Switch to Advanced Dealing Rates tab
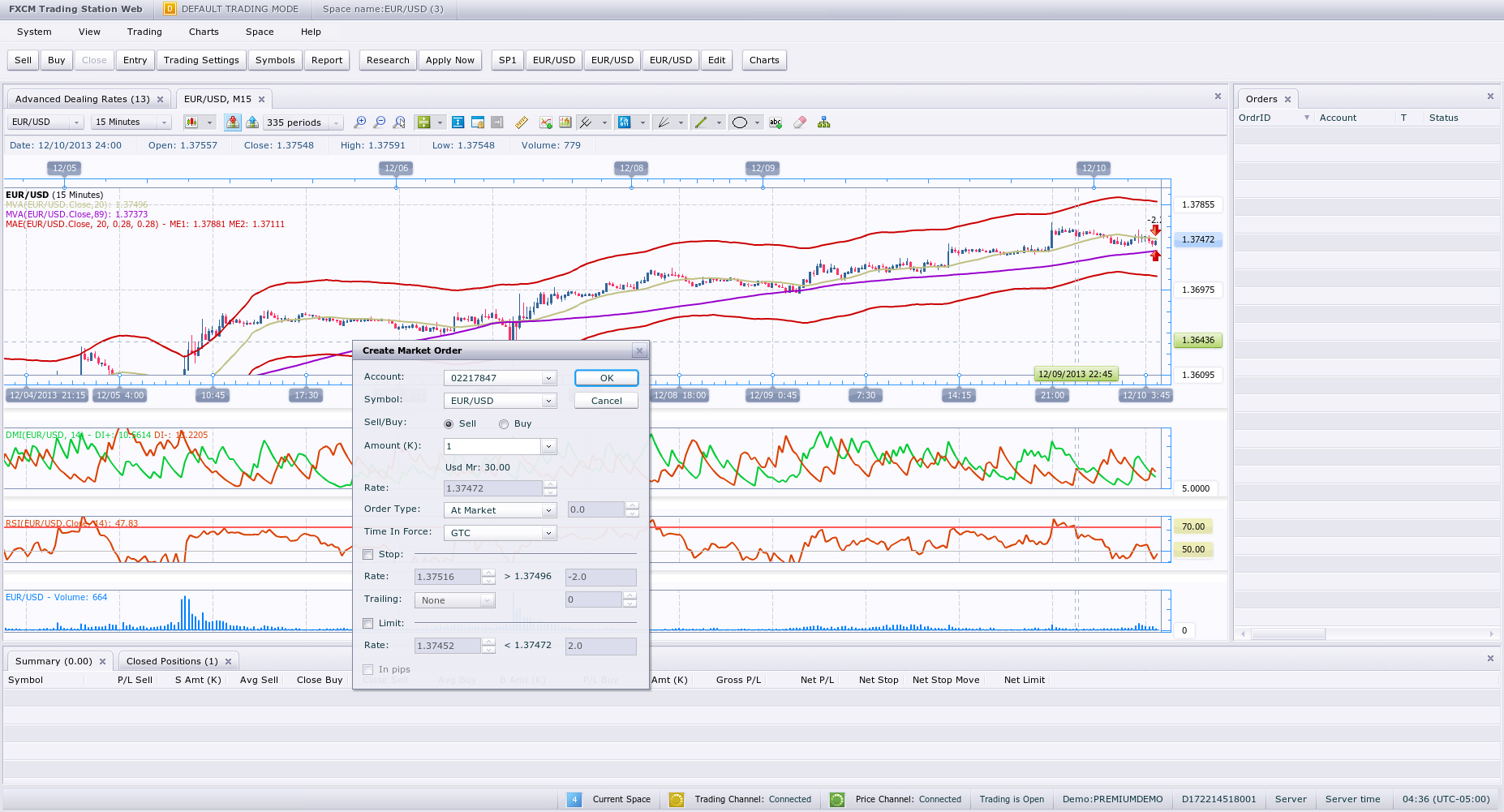The width and height of the screenshot is (1504, 812). (83, 99)
